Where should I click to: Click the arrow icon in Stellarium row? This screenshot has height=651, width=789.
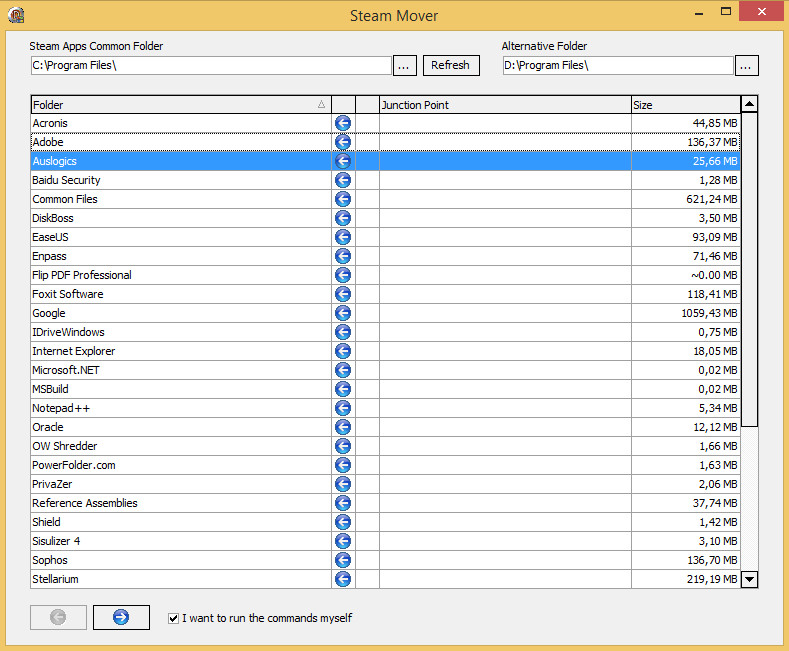(x=343, y=579)
